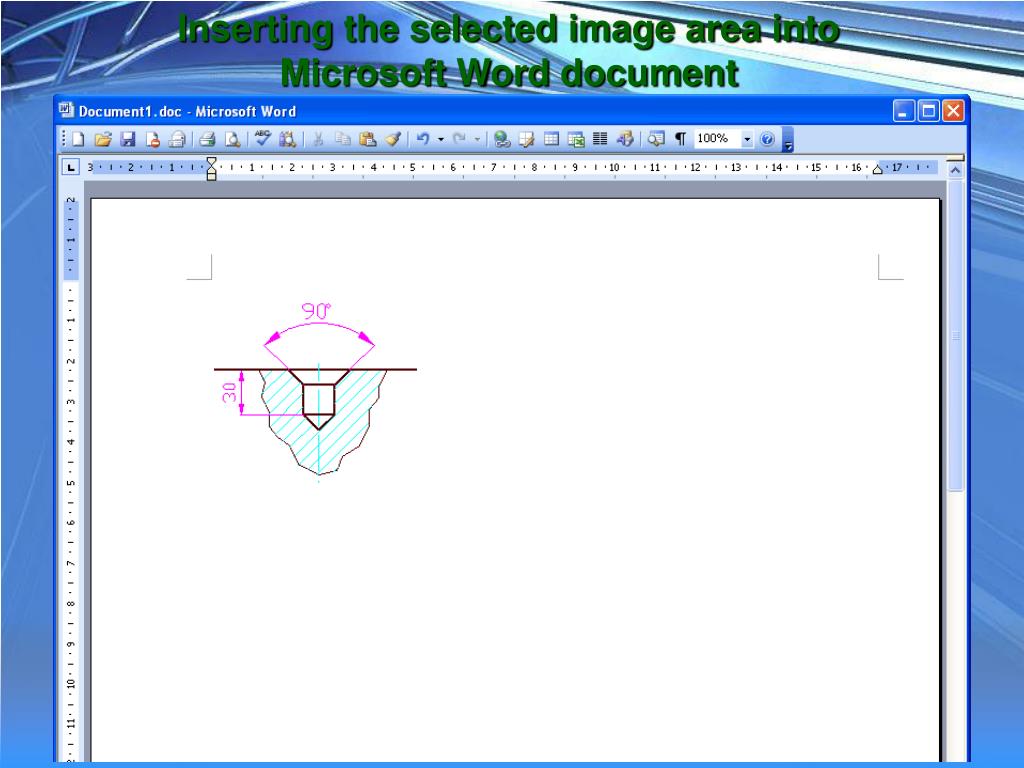
Task: Redo the last undone action
Action: tap(460, 139)
